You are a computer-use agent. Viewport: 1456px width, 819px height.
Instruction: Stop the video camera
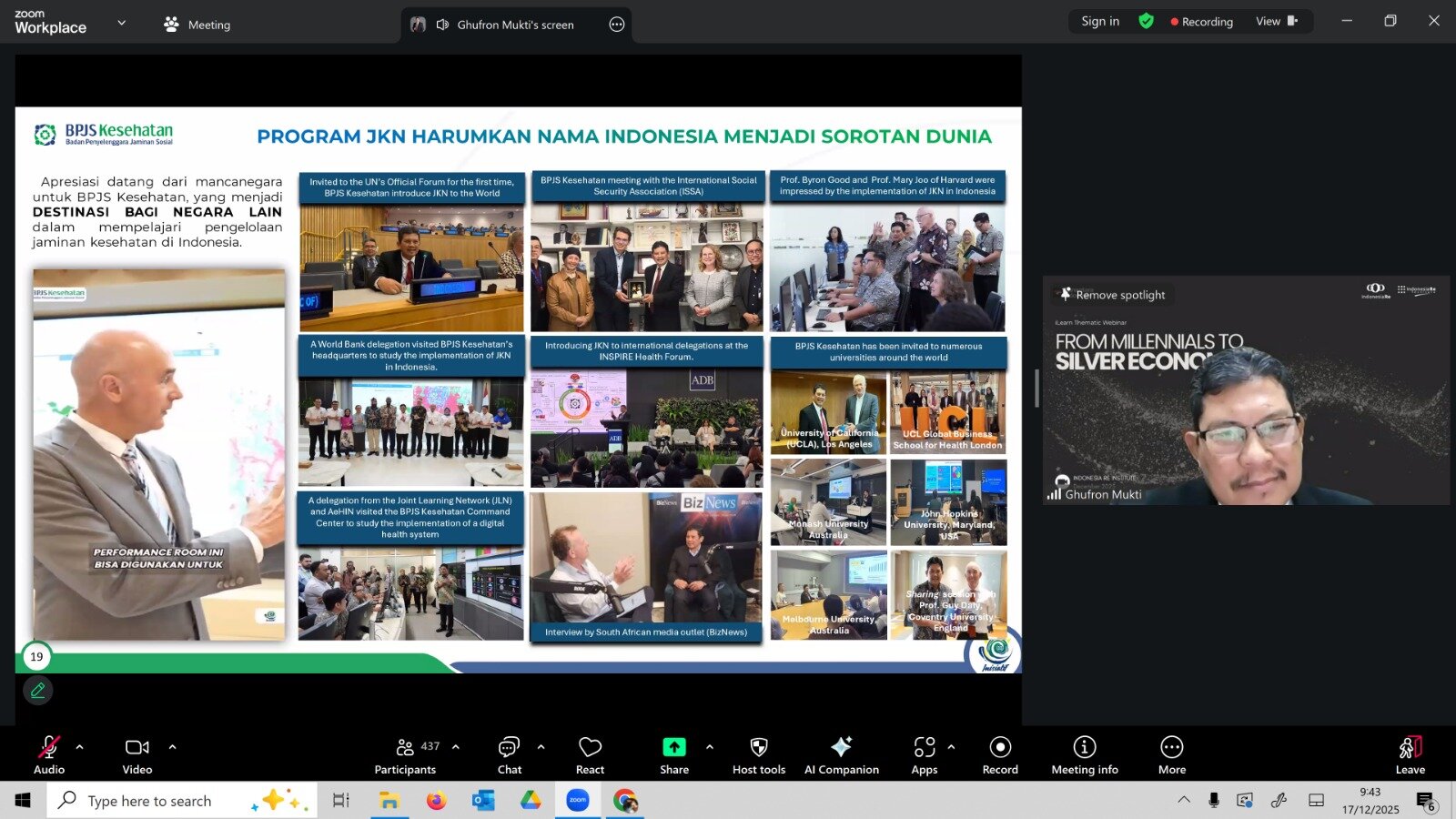136,747
